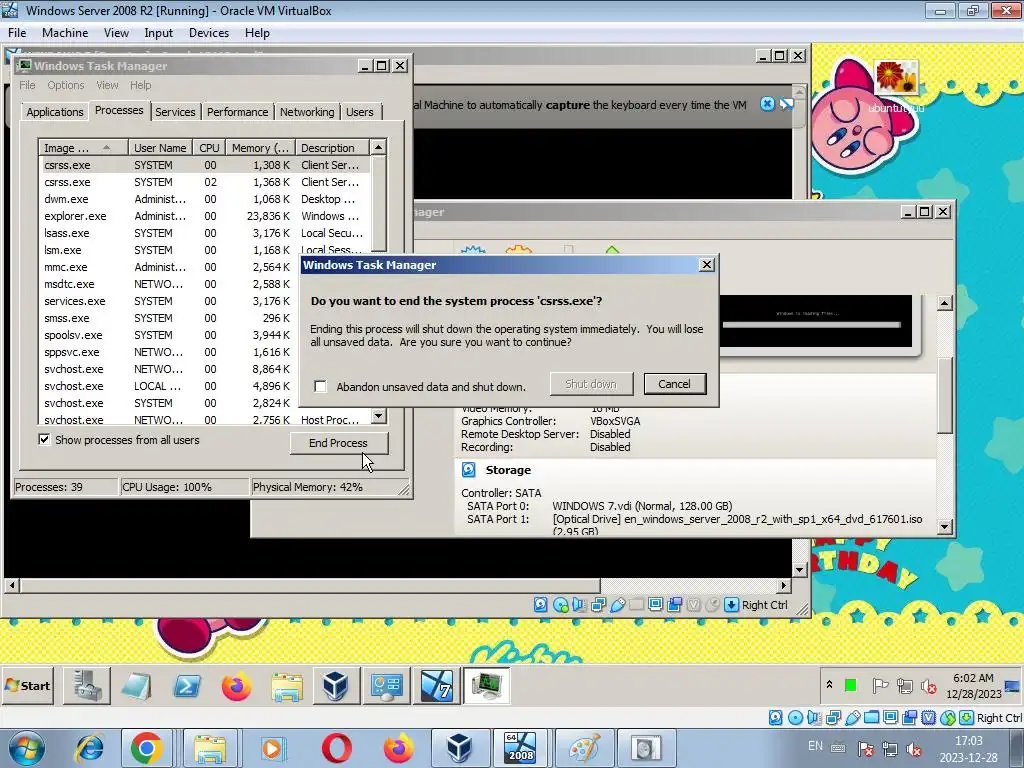Open VirtualBox cube icon in guest taskbar
Image resolution: width=1024 pixels, height=768 pixels.
coord(336,686)
